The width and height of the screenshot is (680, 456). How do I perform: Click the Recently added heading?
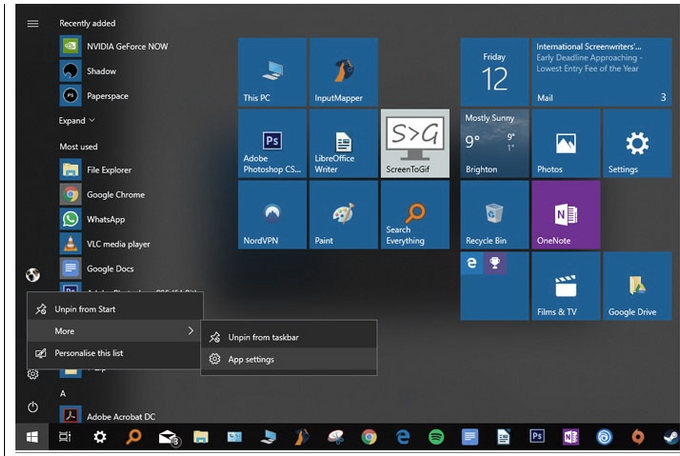(x=87, y=23)
